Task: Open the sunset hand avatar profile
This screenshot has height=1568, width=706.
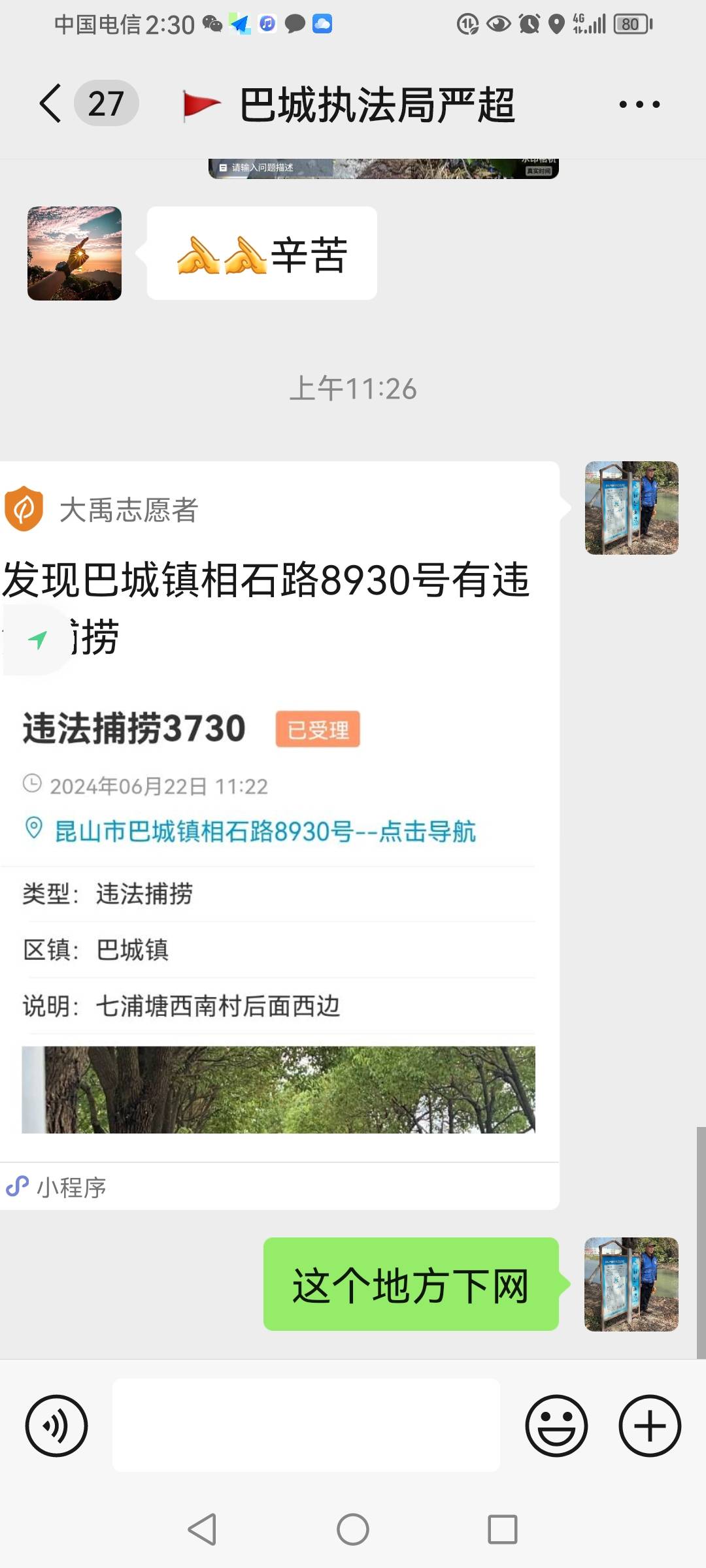Action: (x=75, y=253)
